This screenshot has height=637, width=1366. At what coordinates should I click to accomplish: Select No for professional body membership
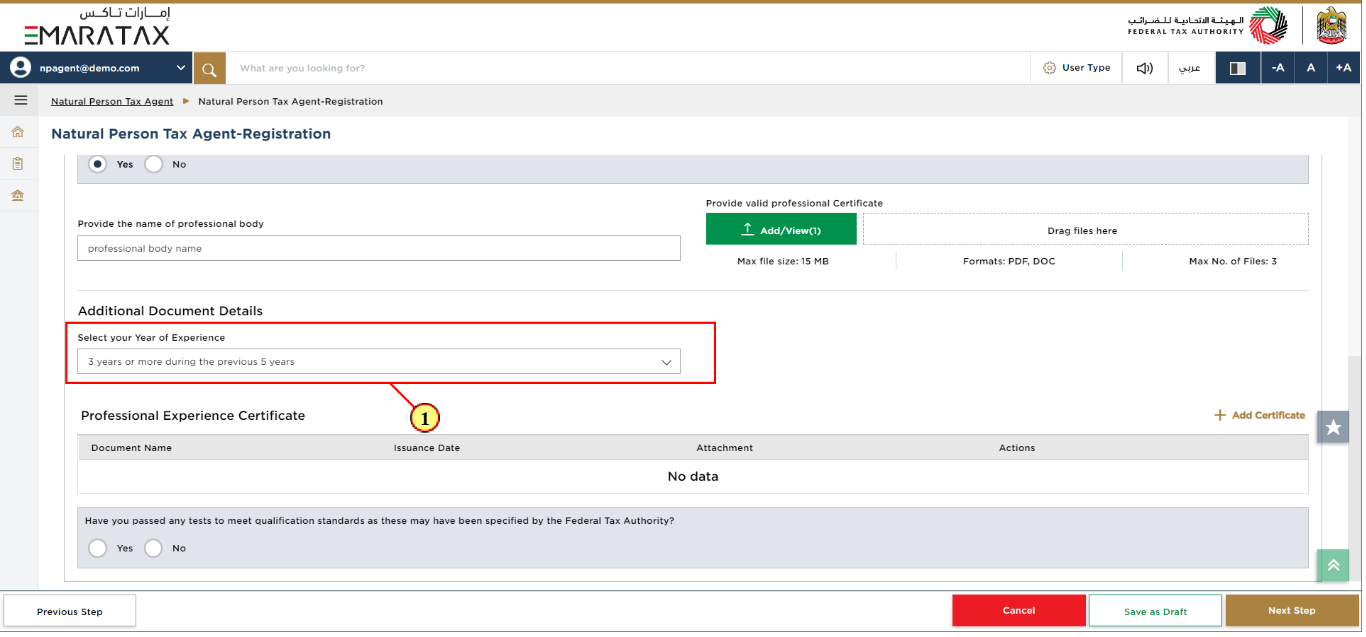154,164
